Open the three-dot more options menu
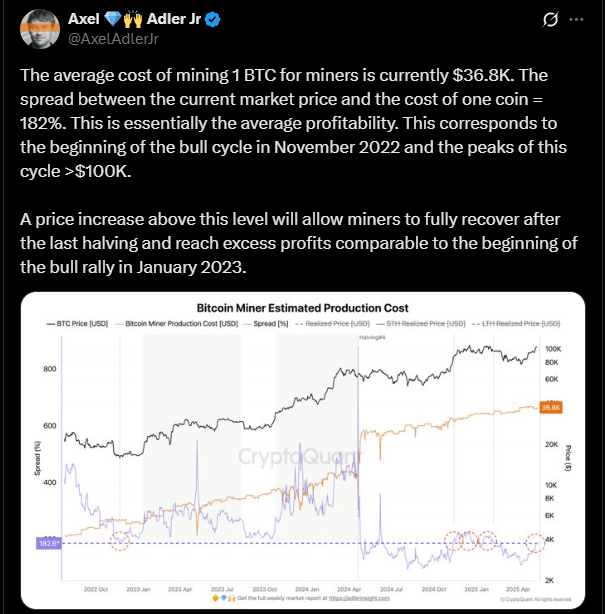This screenshot has height=614, width=605. [576, 19]
